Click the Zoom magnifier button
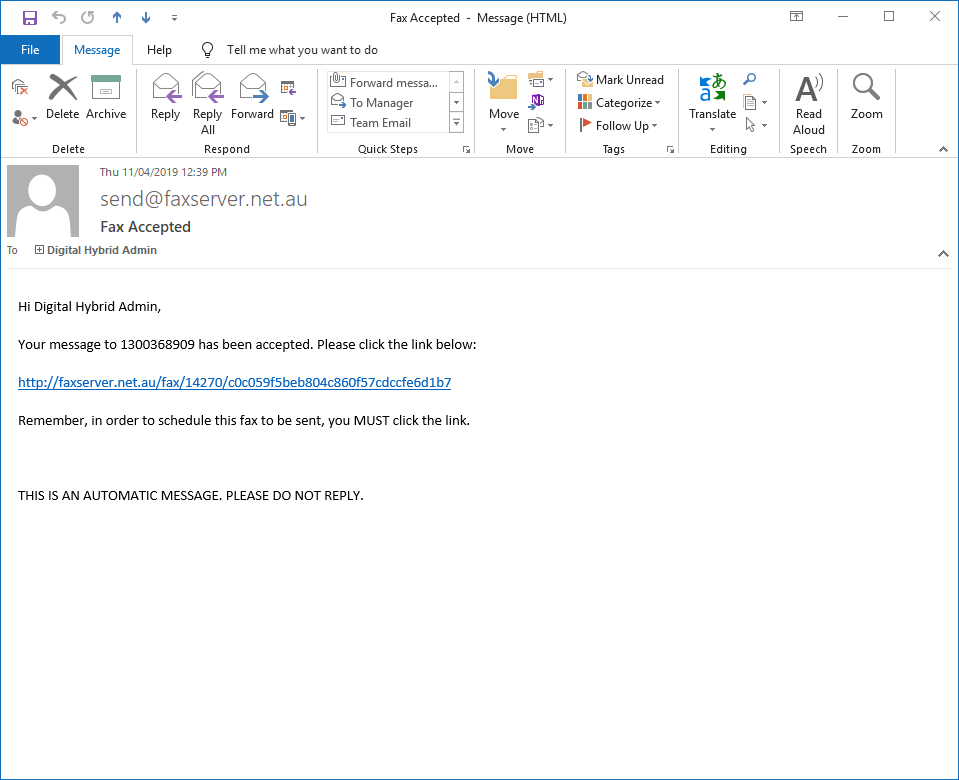 (x=866, y=97)
